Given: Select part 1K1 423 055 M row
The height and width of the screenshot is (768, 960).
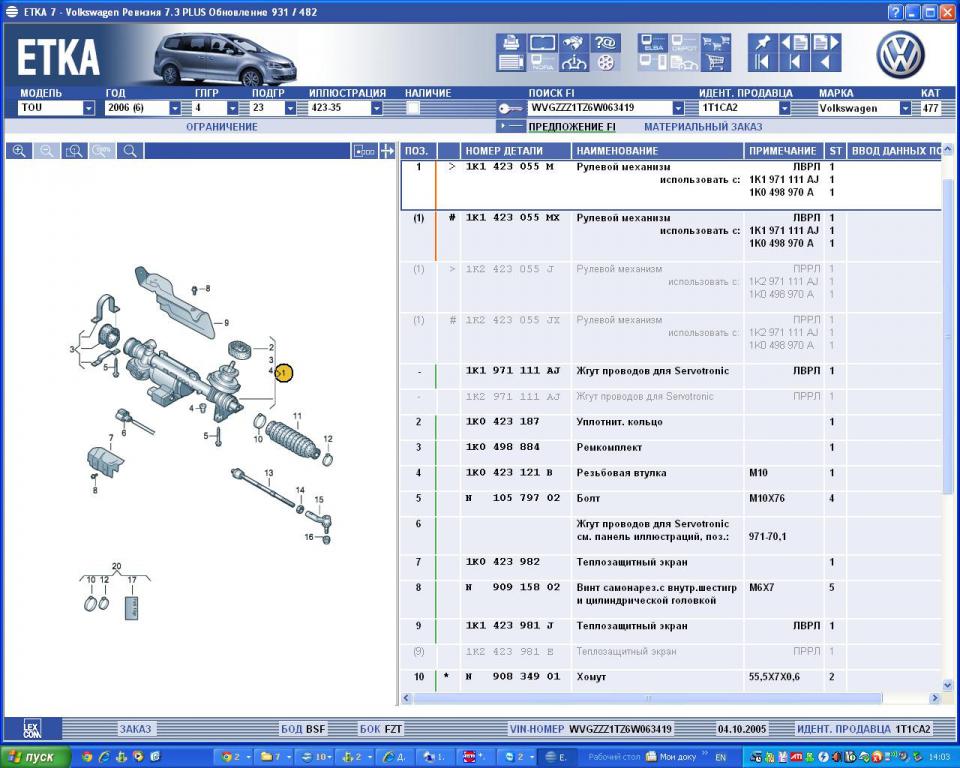Looking at the screenshot, I should (672, 185).
